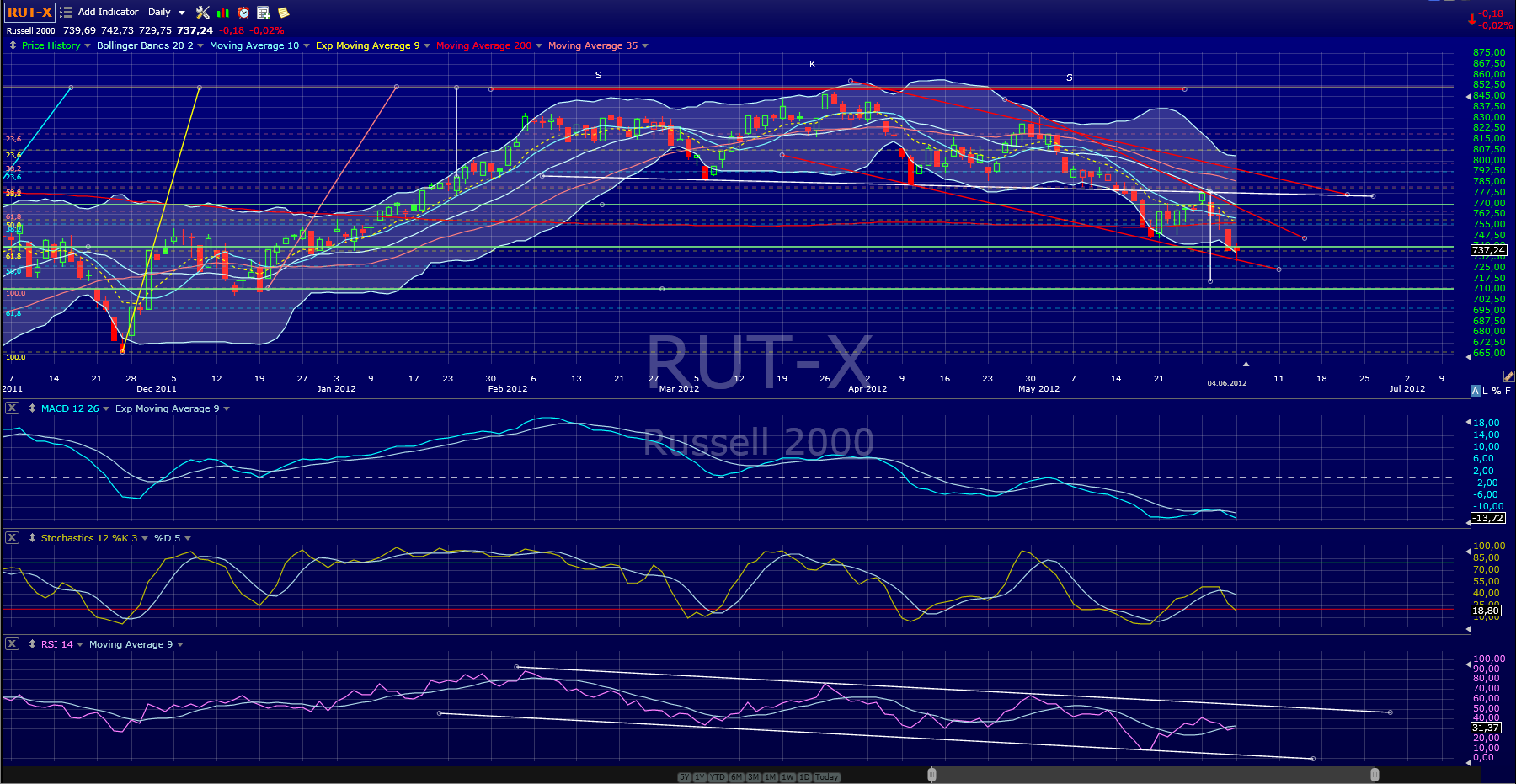Viewport: 1516px width, 784px height.
Task: Close the RSI indicator pane
Action: click(x=12, y=644)
